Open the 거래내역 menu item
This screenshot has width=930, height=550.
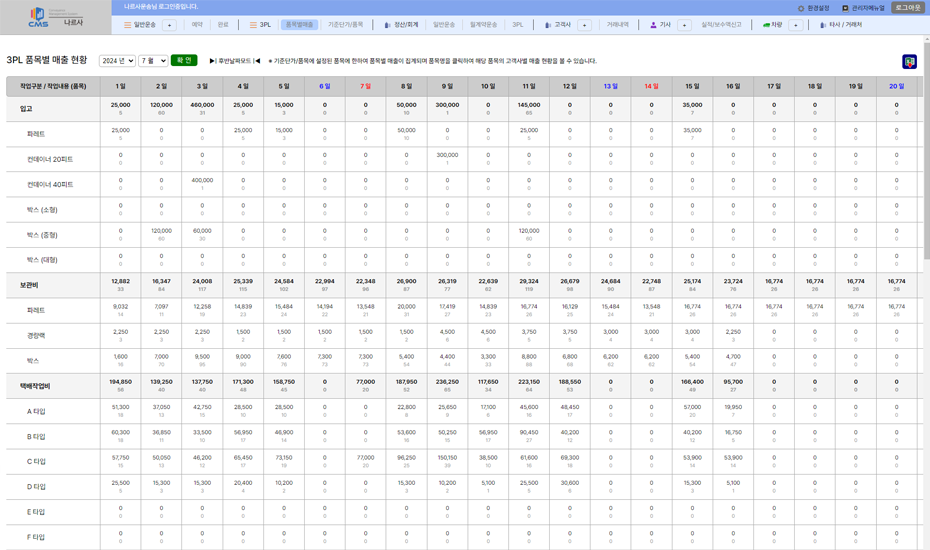click(617, 25)
